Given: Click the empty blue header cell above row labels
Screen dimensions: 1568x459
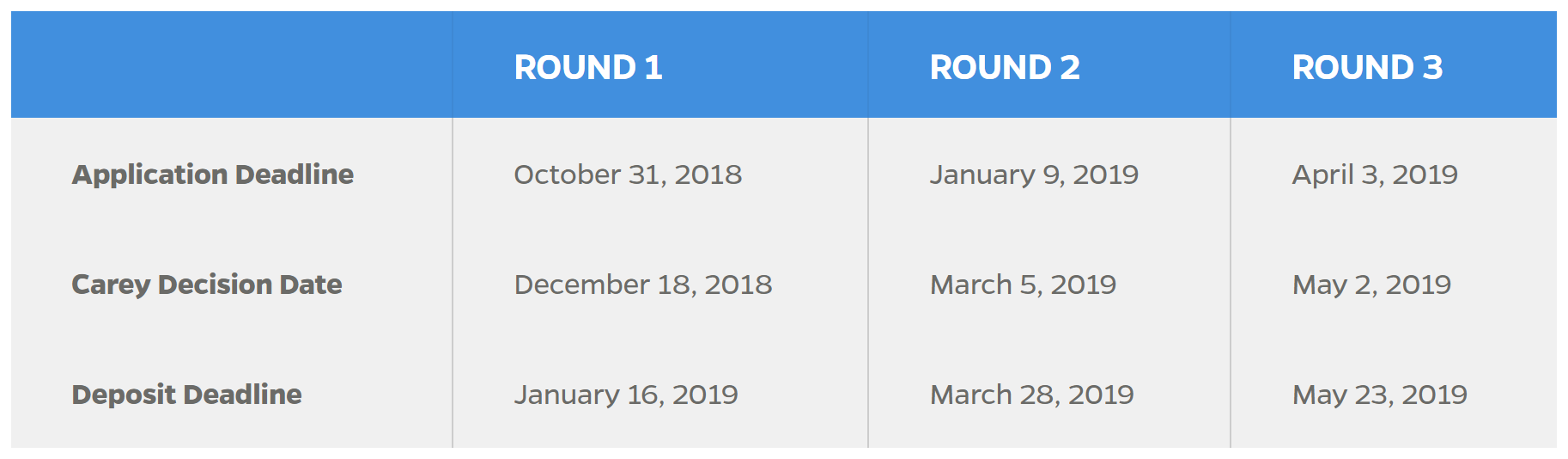Looking at the screenshot, I should coord(232,65).
